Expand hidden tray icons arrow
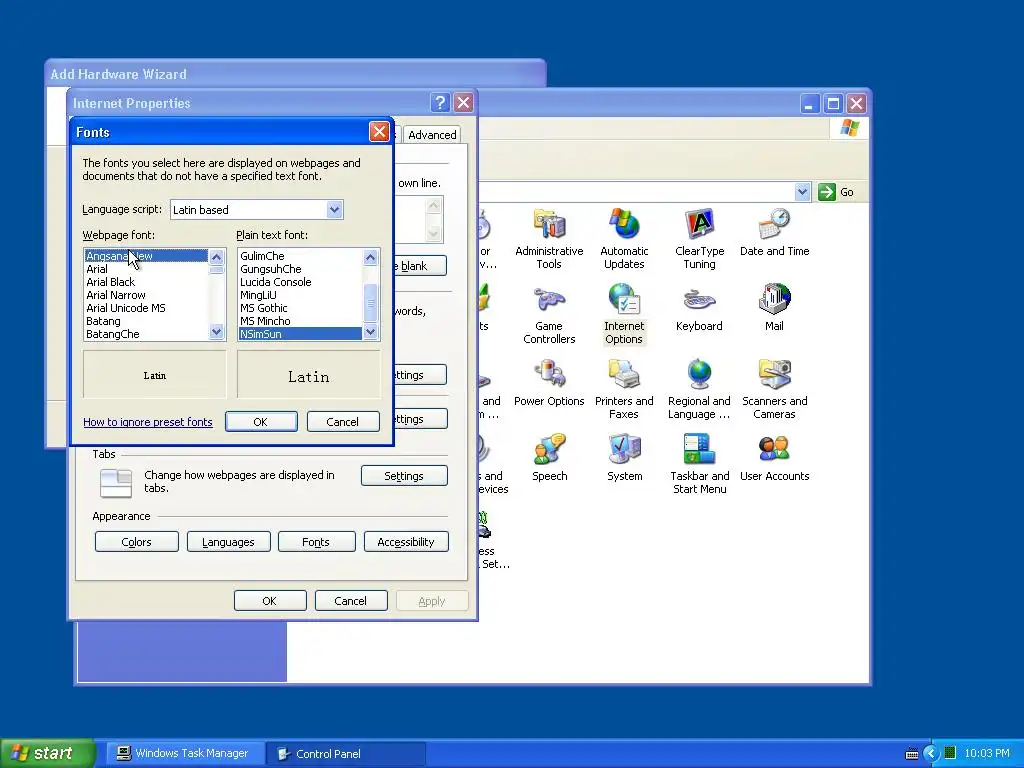 click(x=930, y=754)
